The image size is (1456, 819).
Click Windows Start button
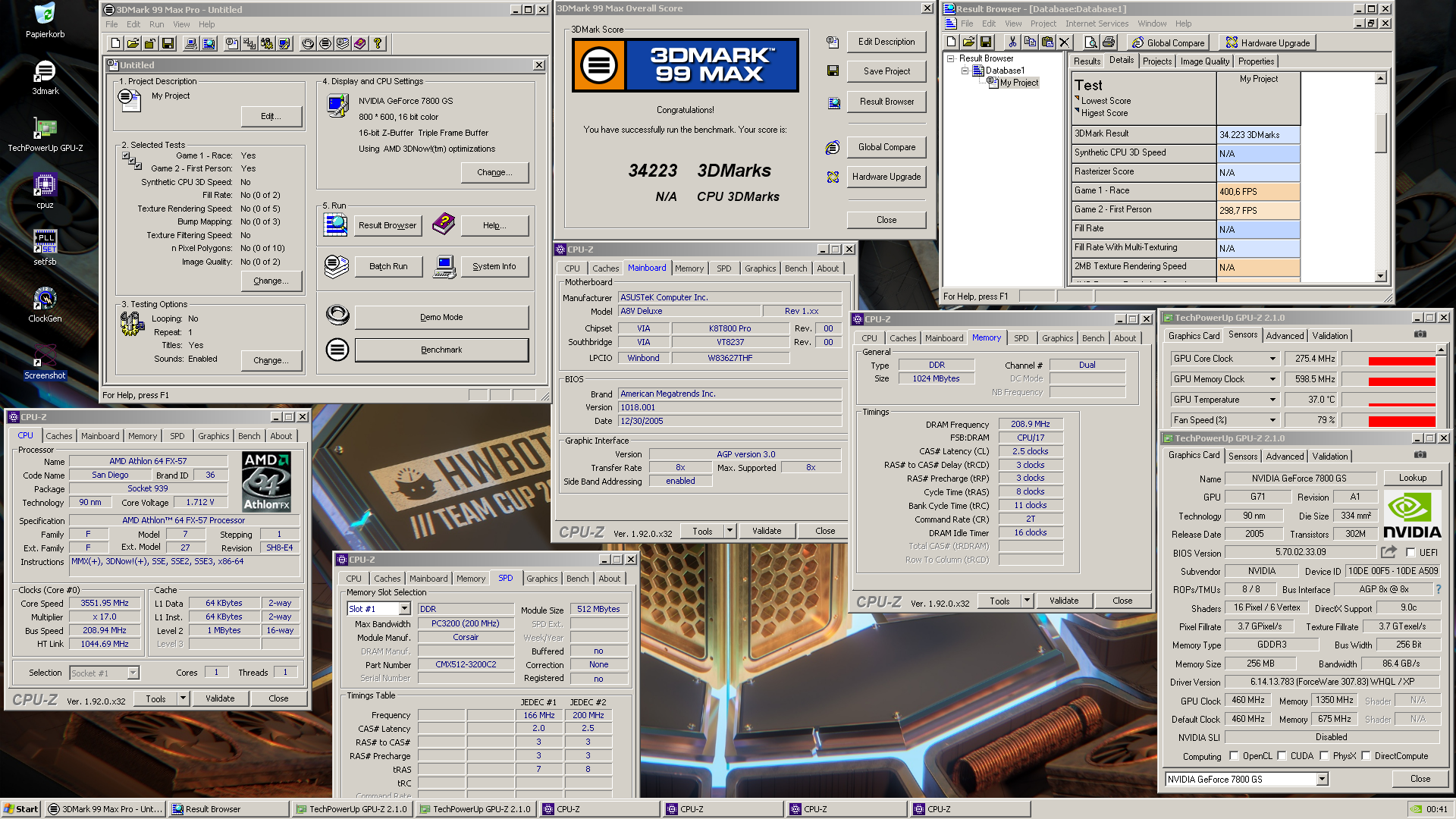[x=20, y=809]
